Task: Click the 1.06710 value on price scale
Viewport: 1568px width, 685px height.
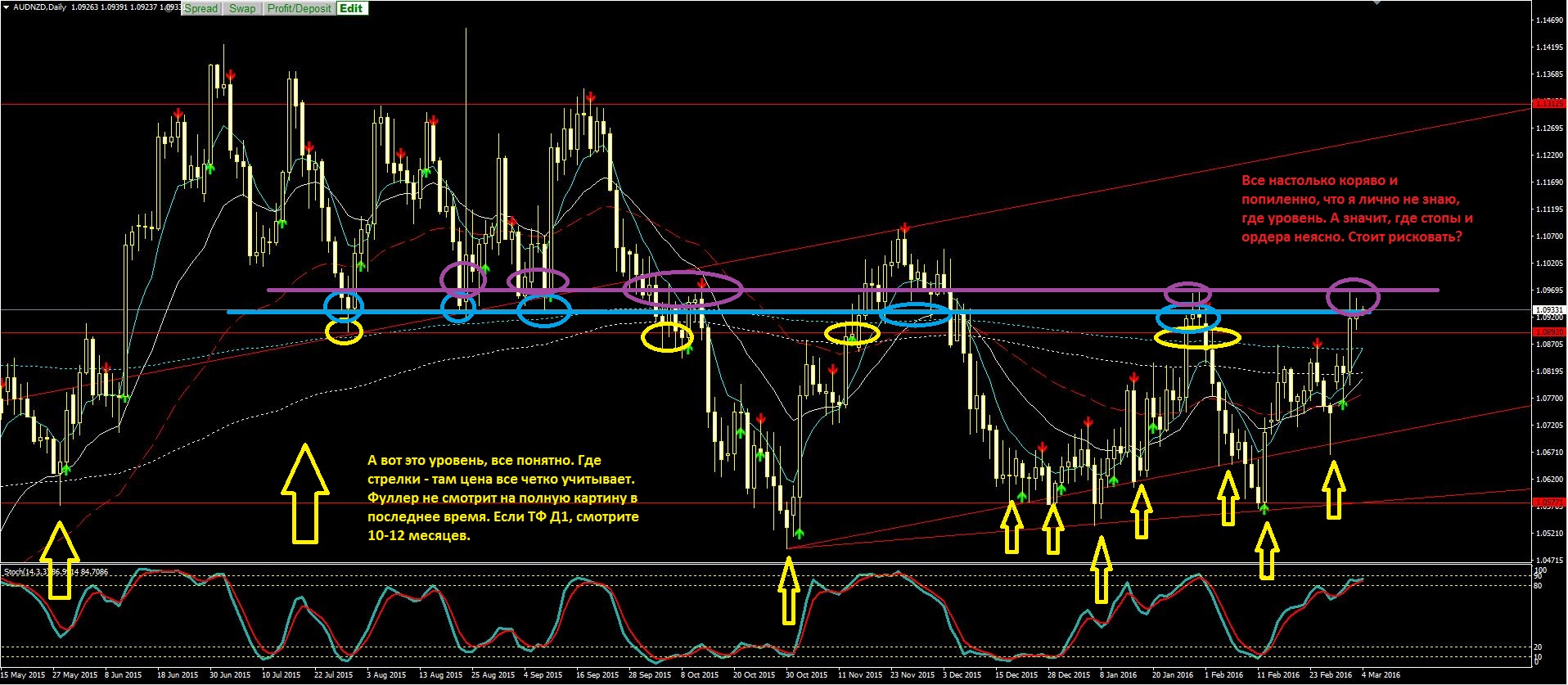Action: (1550, 453)
